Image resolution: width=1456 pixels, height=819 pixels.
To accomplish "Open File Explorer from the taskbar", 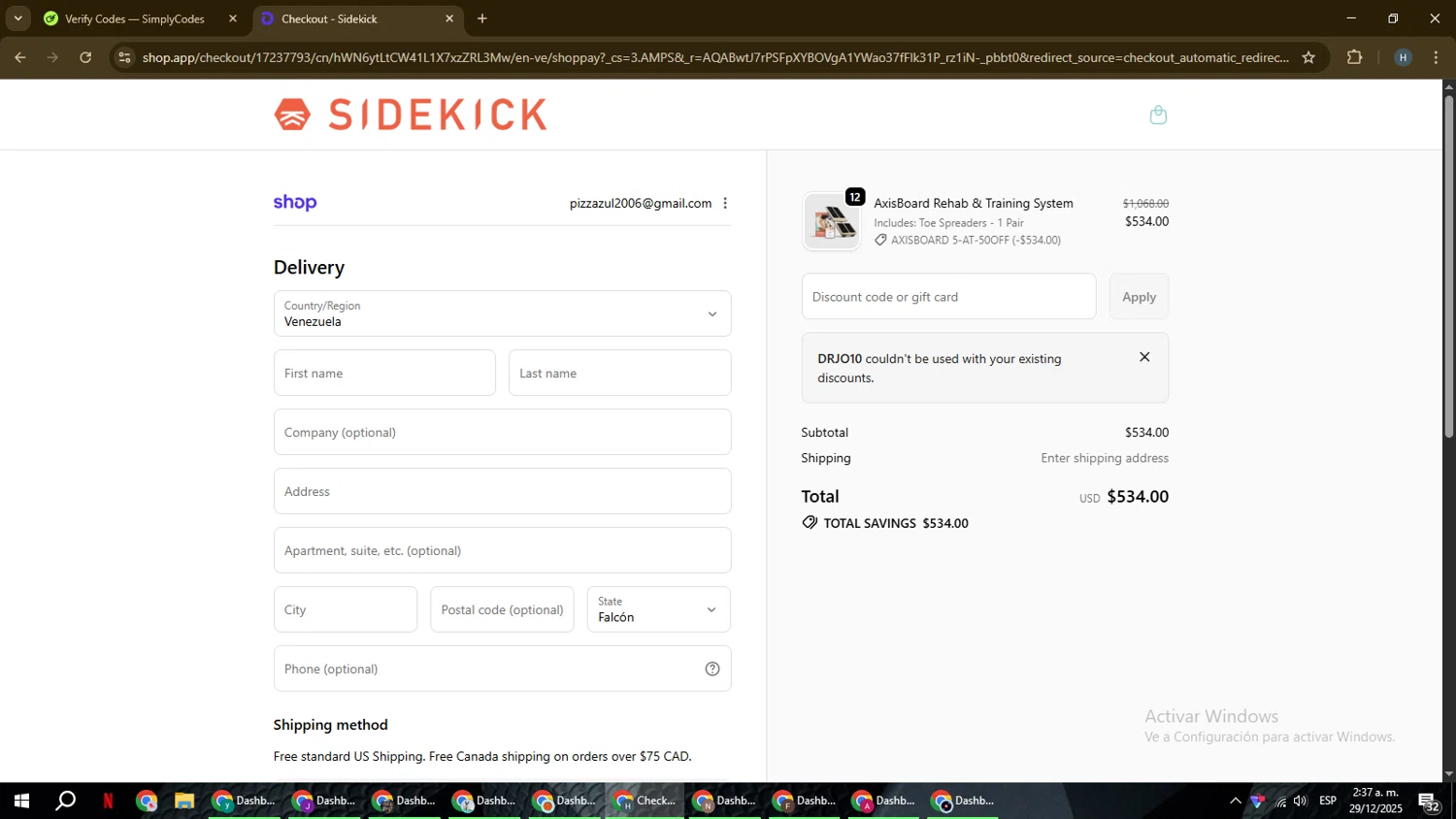I will pyautogui.click(x=184, y=801).
